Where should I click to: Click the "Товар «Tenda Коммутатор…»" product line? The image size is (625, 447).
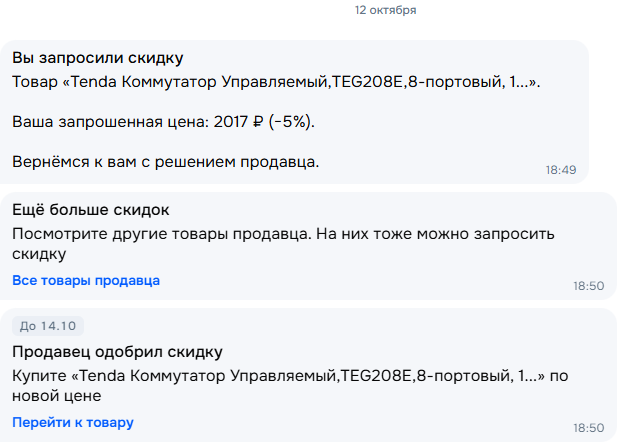pyautogui.click(x=276, y=81)
